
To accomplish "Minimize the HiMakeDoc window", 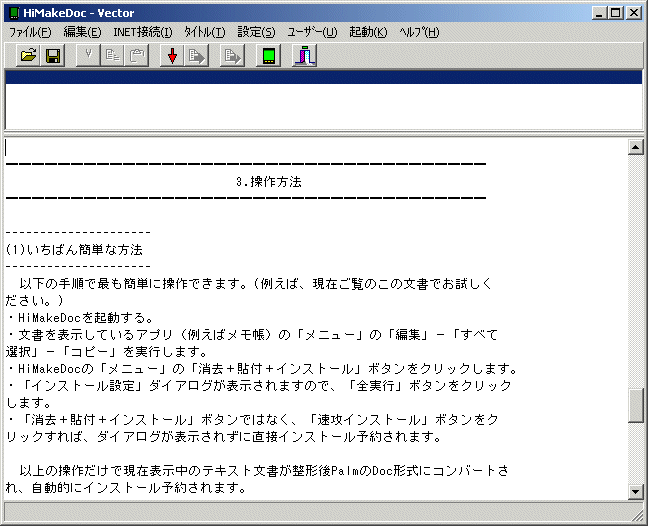I will pyautogui.click(x=600, y=13).
